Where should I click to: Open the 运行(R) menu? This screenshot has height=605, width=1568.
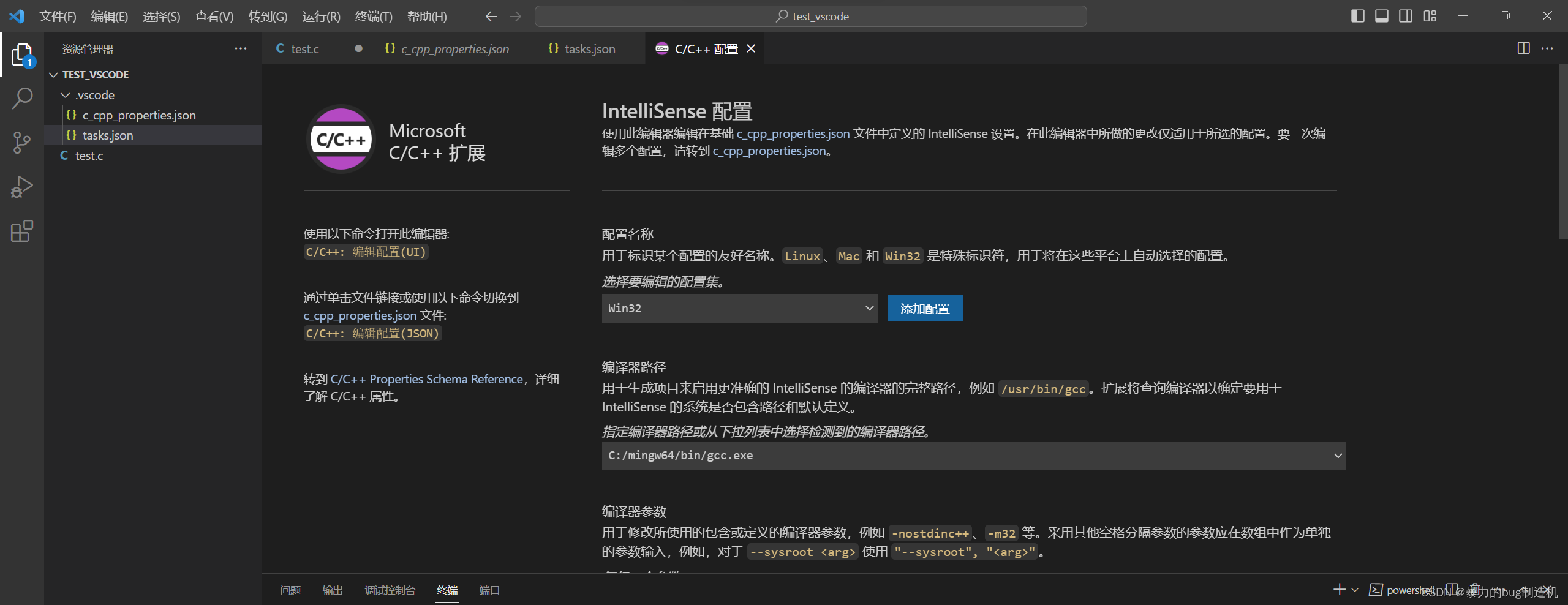tap(321, 17)
